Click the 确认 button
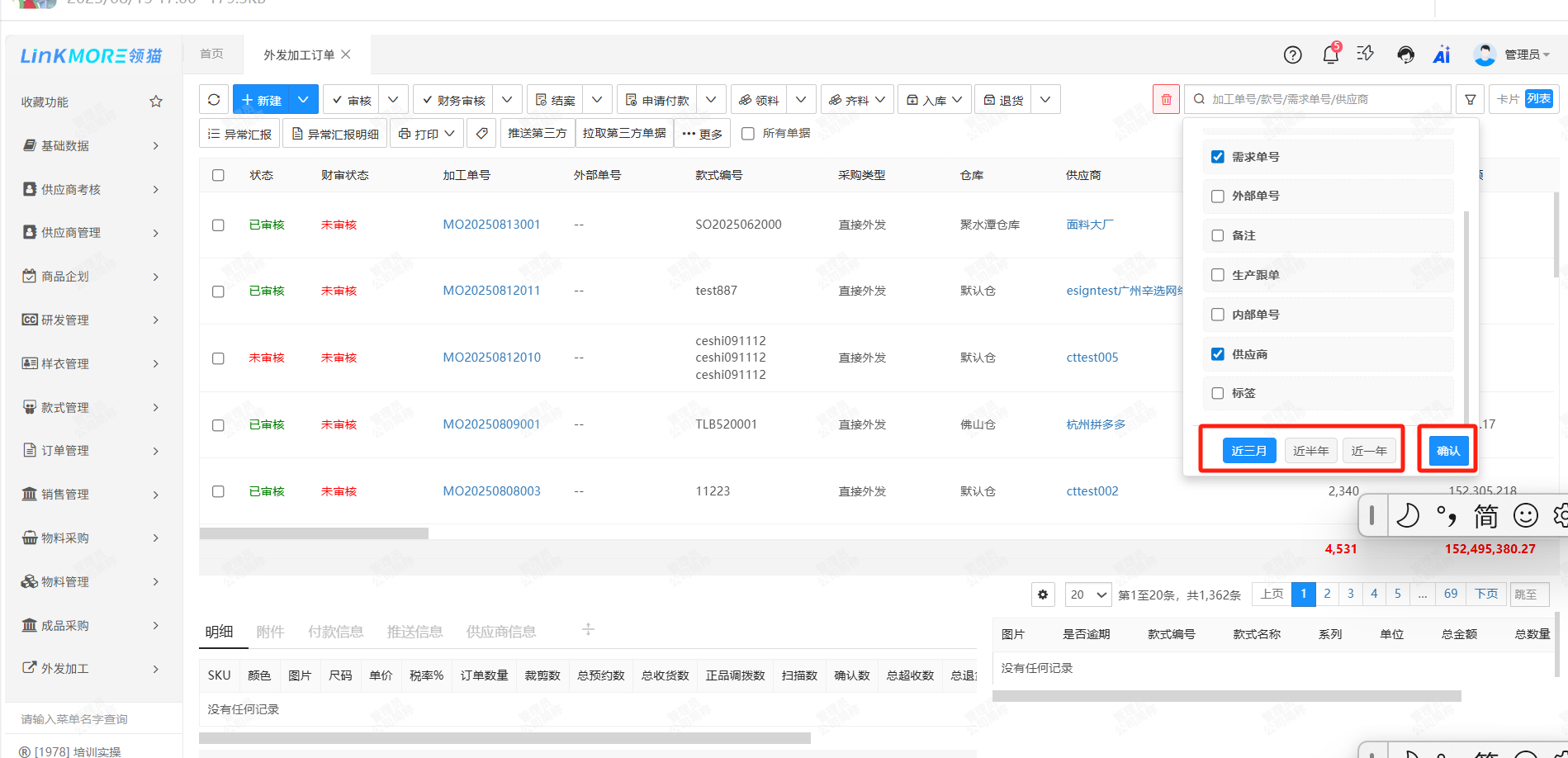Viewport: 1568px width, 758px height. point(1447,451)
